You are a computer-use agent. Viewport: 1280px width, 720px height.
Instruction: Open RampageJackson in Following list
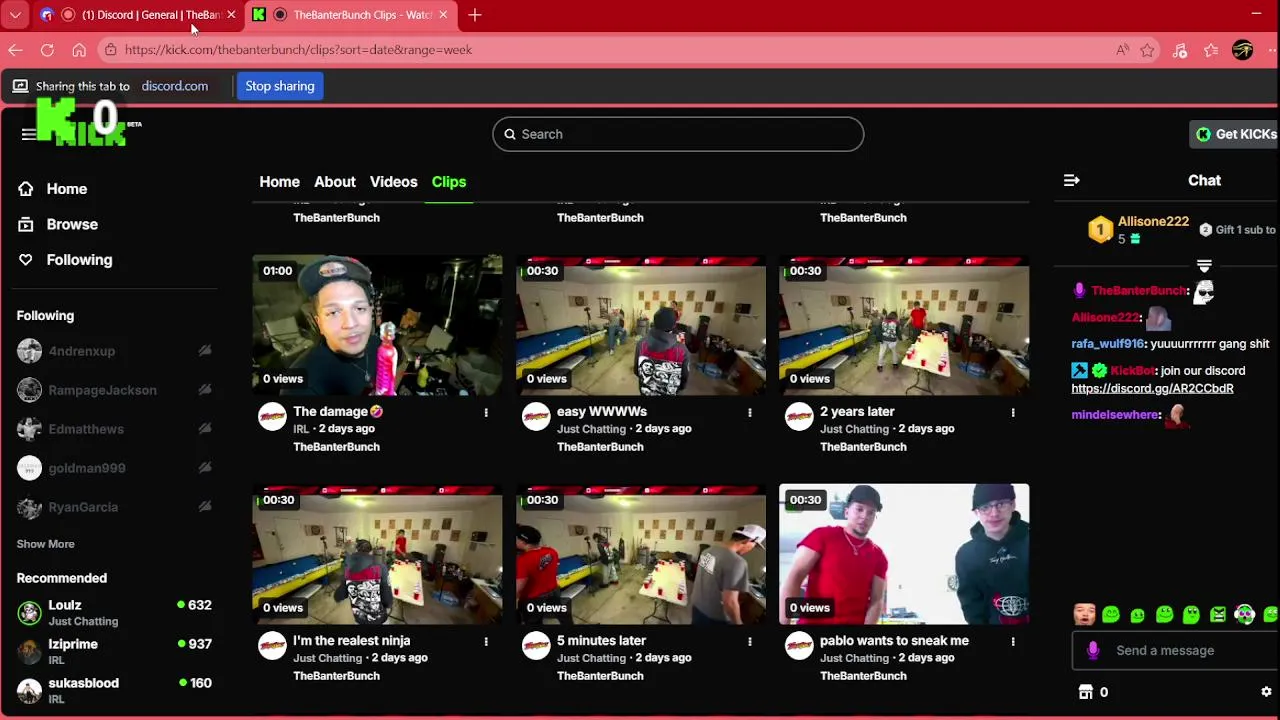click(102, 390)
